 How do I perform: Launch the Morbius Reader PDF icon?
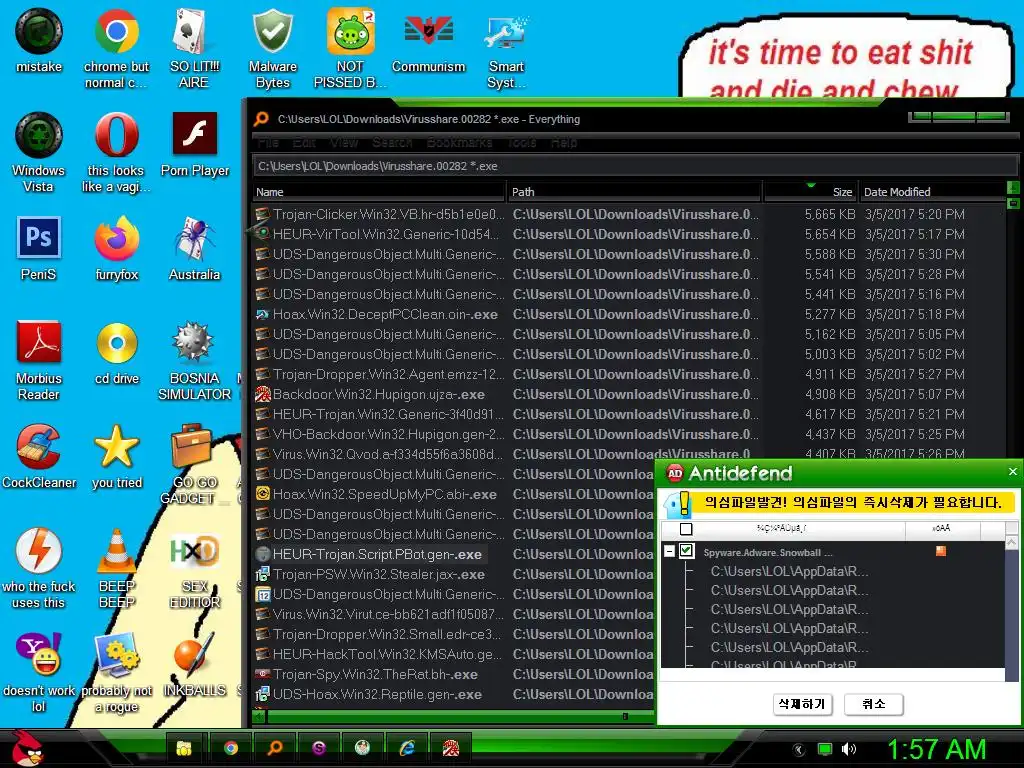point(39,360)
